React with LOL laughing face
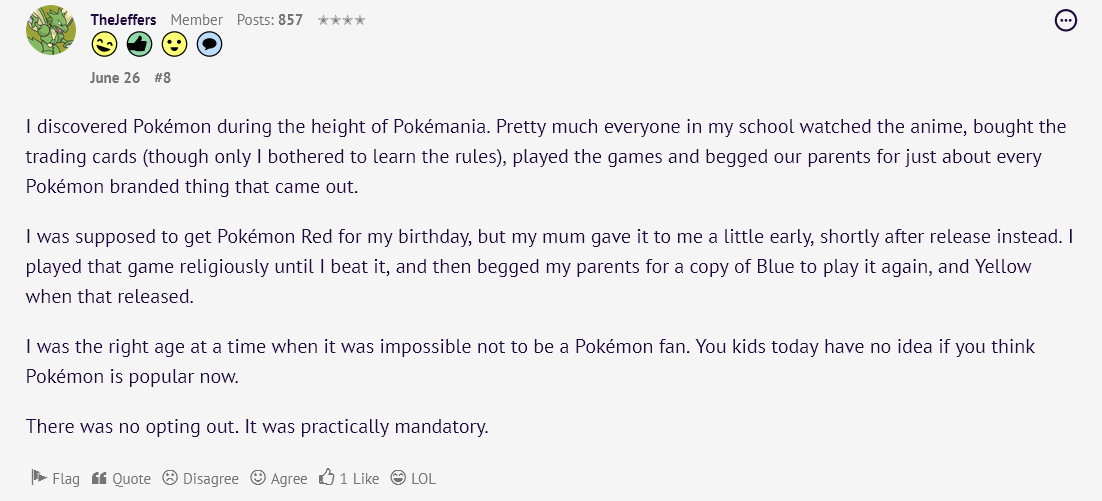 (413, 479)
